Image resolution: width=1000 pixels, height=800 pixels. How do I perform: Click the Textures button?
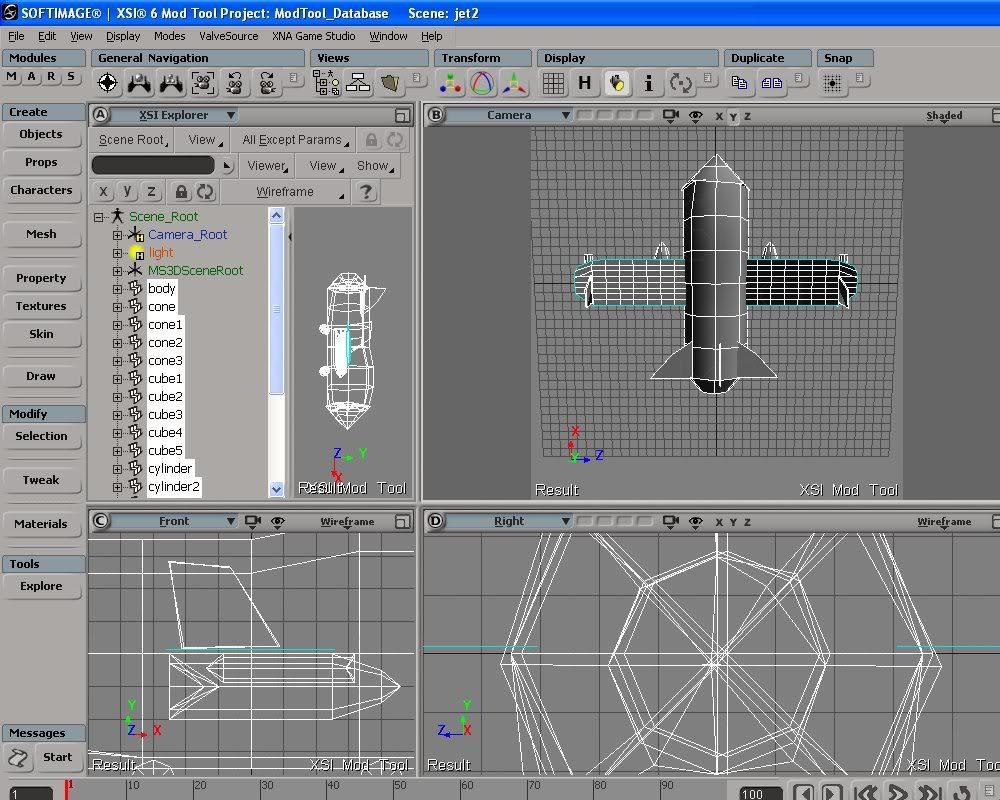(41, 306)
